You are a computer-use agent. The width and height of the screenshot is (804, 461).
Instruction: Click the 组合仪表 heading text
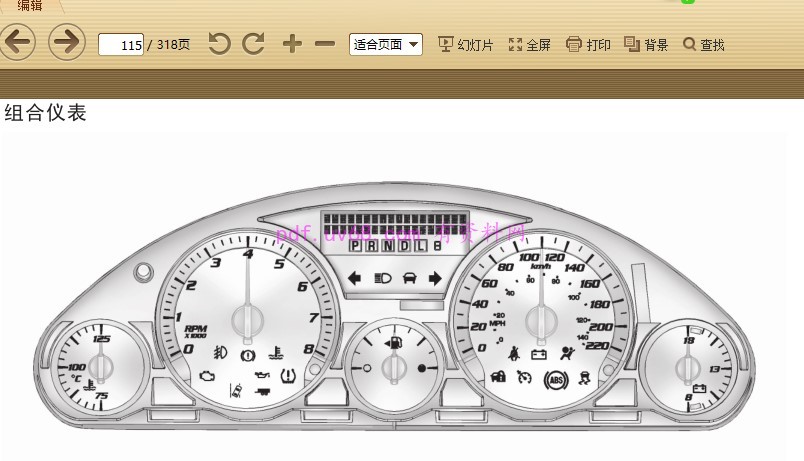tap(46, 113)
